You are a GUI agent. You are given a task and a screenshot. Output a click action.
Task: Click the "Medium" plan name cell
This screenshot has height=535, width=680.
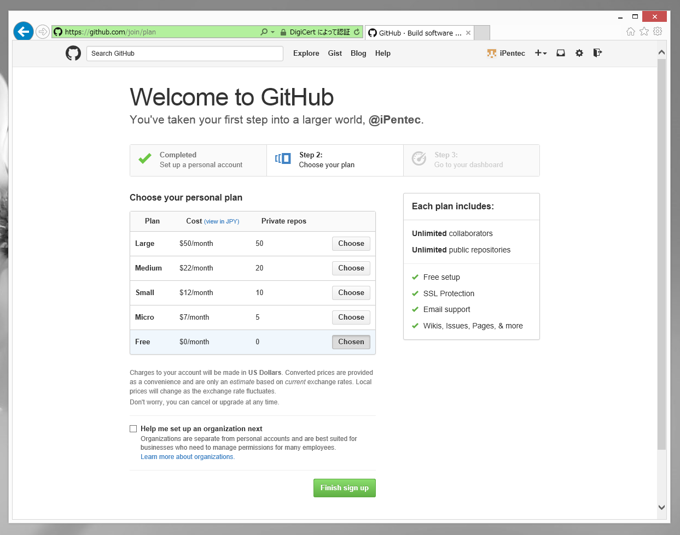[x=148, y=268]
